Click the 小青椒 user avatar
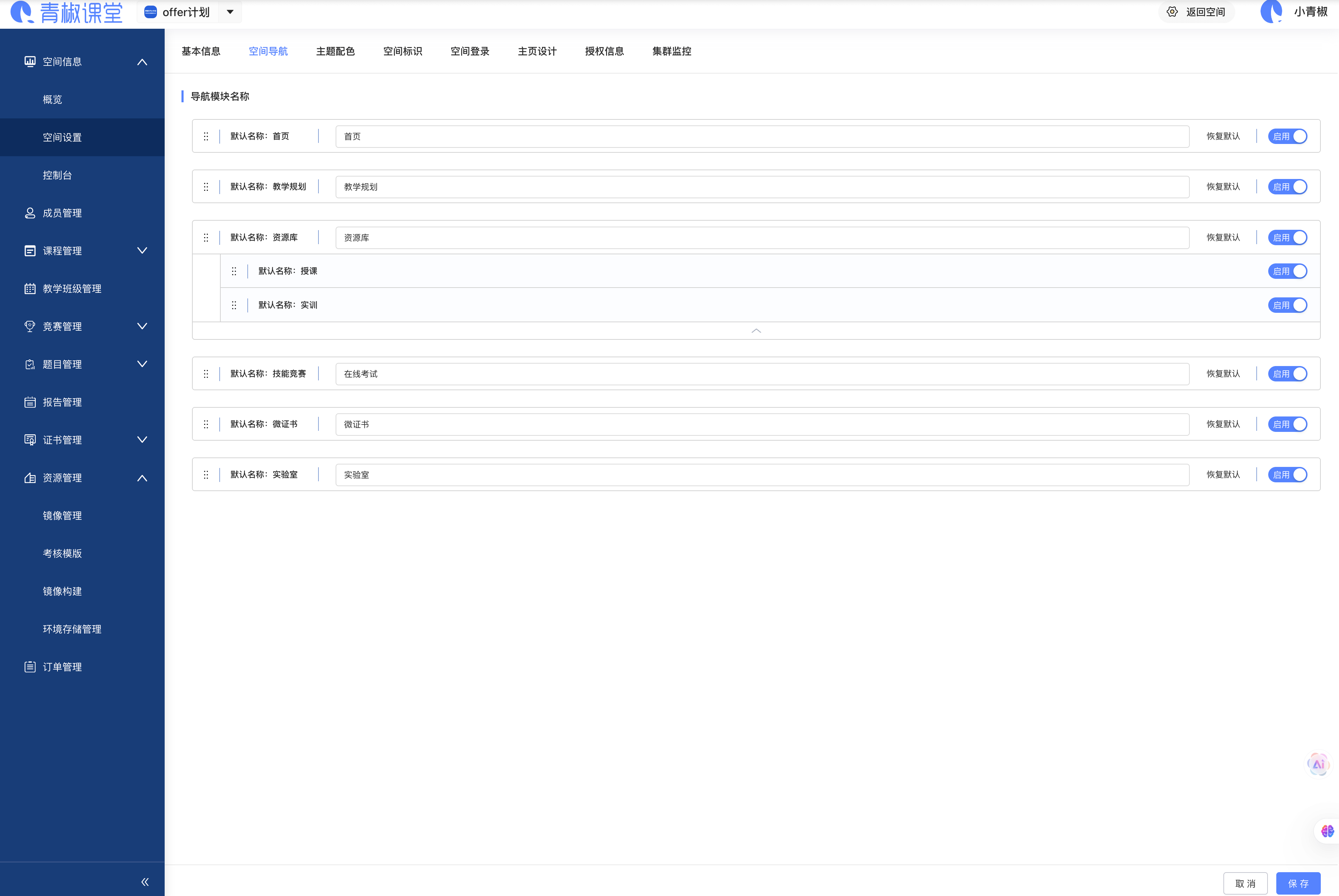Image resolution: width=1339 pixels, height=896 pixels. (x=1271, y=12)
